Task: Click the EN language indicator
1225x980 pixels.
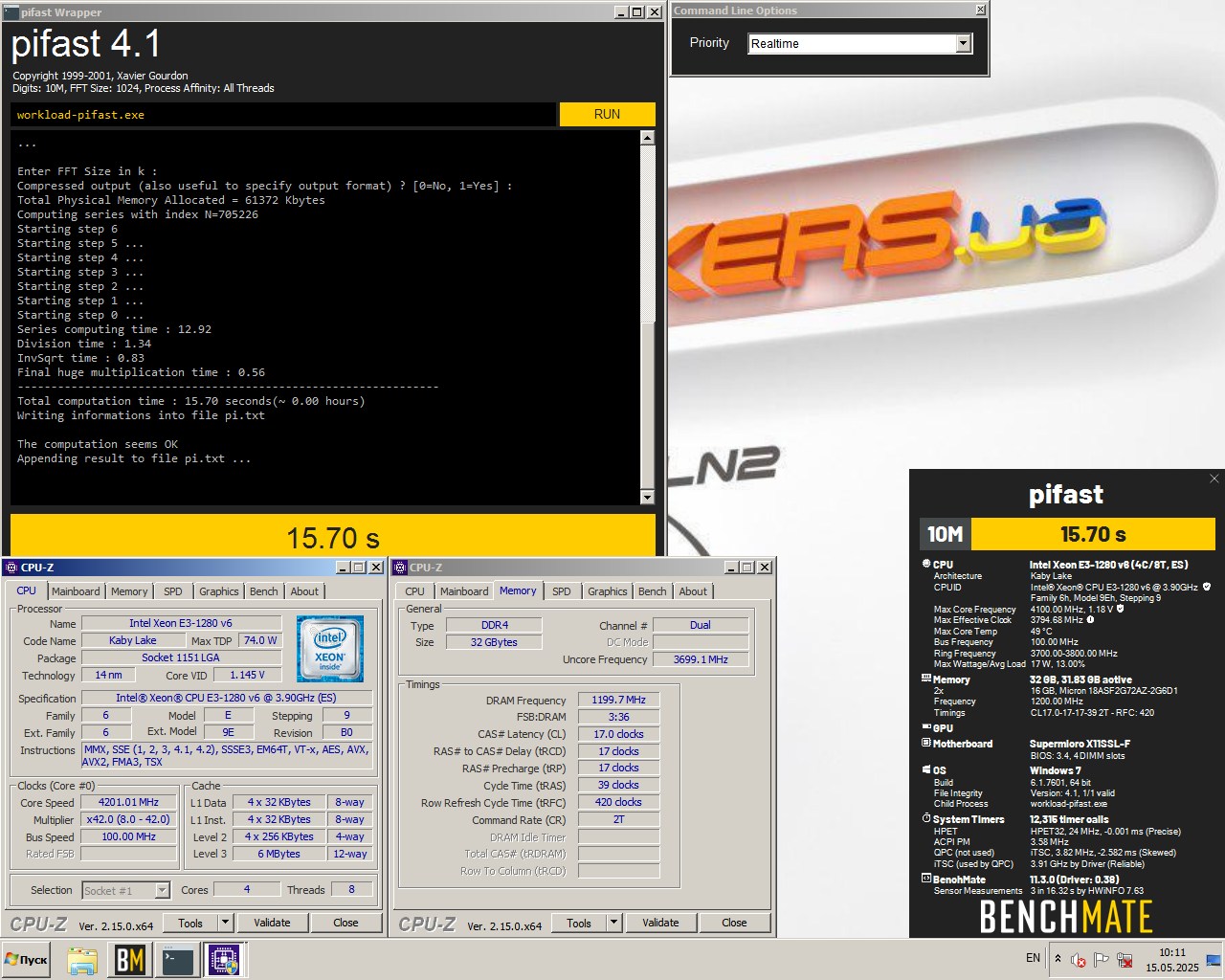Action: [x=1033, y=958]
